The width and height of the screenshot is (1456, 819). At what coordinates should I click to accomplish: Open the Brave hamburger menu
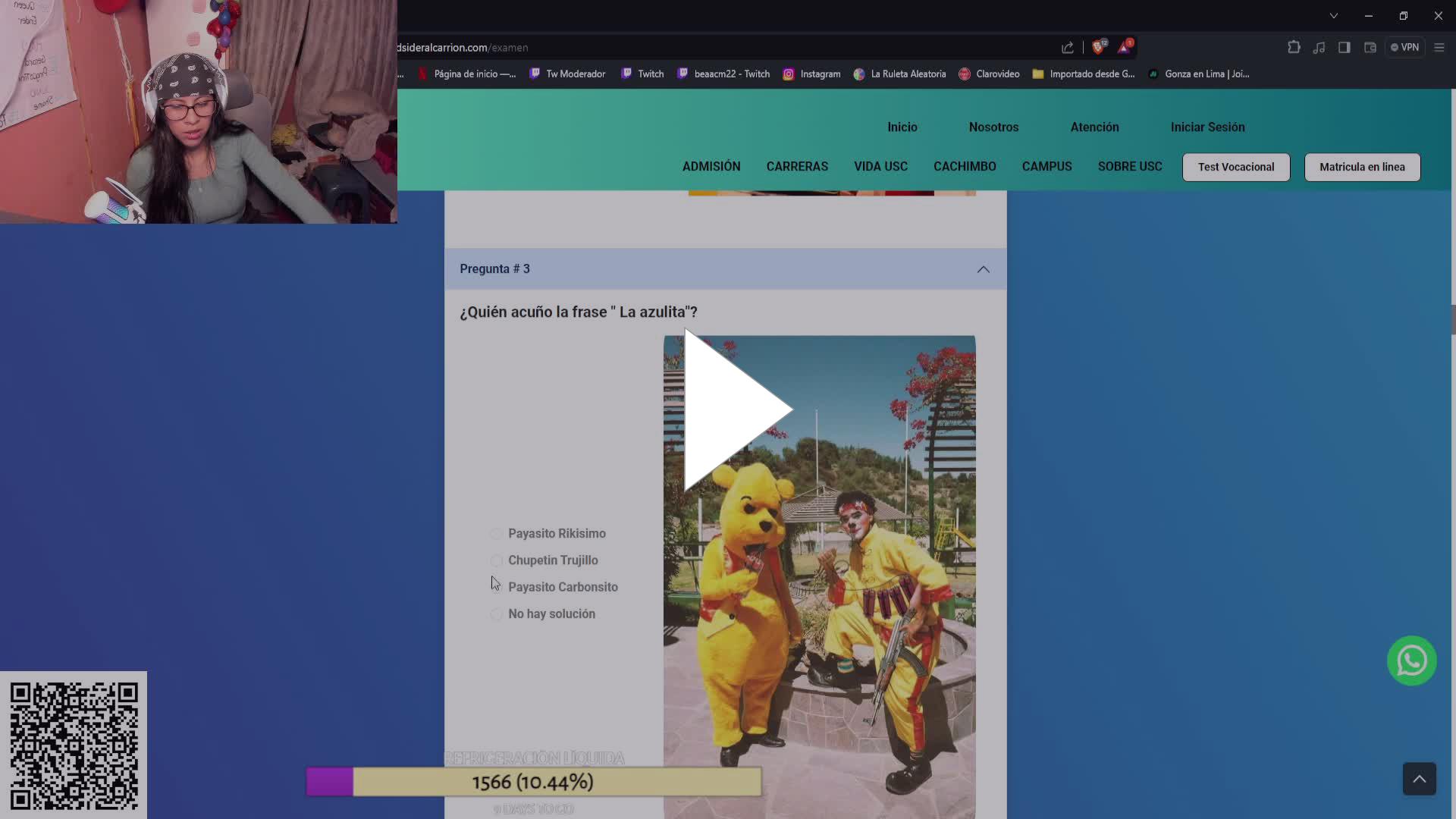pyautogui.click(x=1439, y=47)
